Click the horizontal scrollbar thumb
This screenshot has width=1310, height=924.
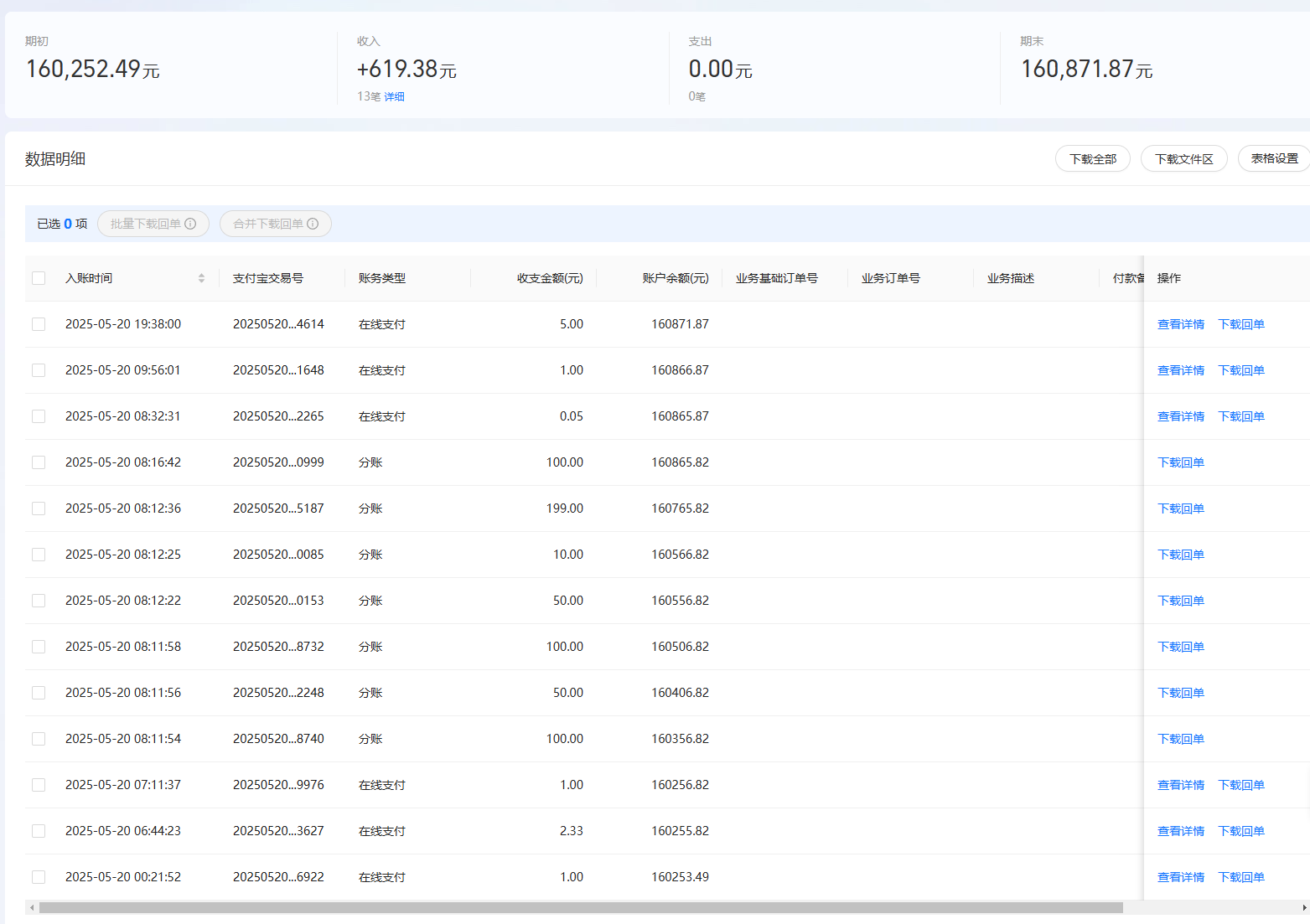tap(581, 907)
